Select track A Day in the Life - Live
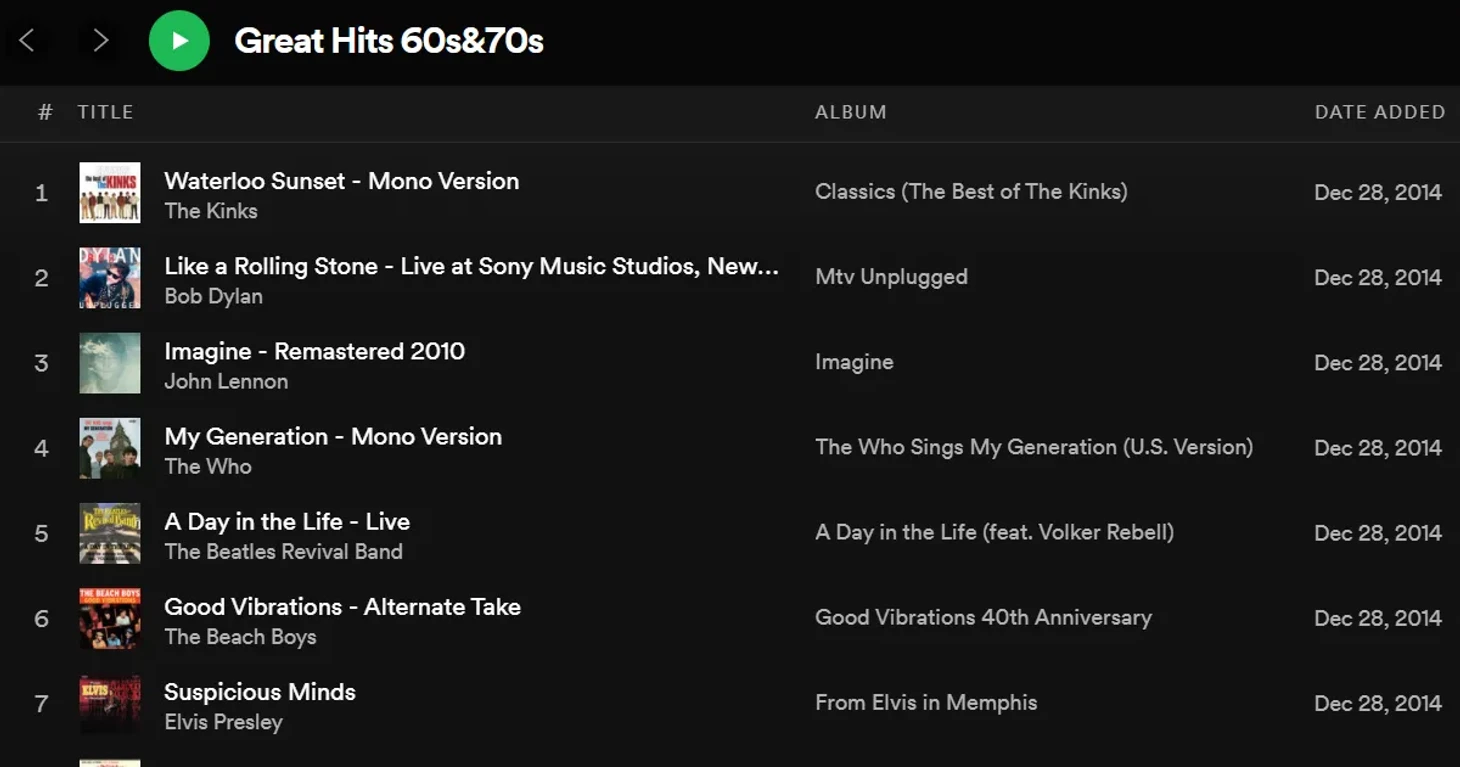 [287, 521]
